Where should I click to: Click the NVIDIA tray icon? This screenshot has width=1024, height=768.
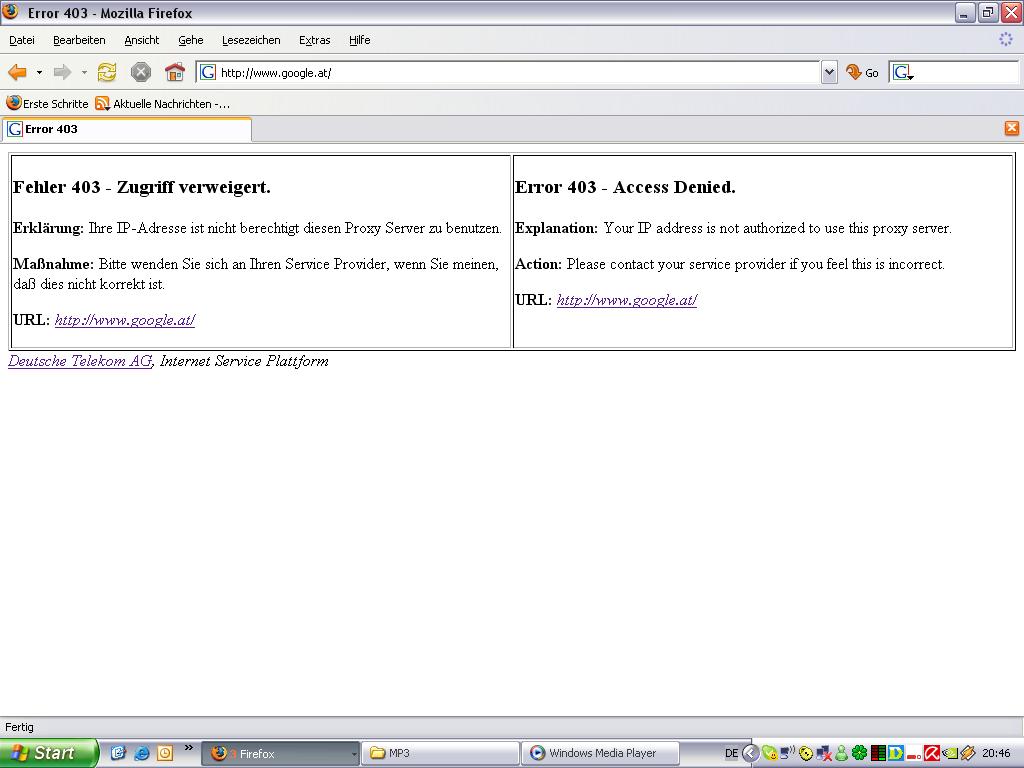950,754
